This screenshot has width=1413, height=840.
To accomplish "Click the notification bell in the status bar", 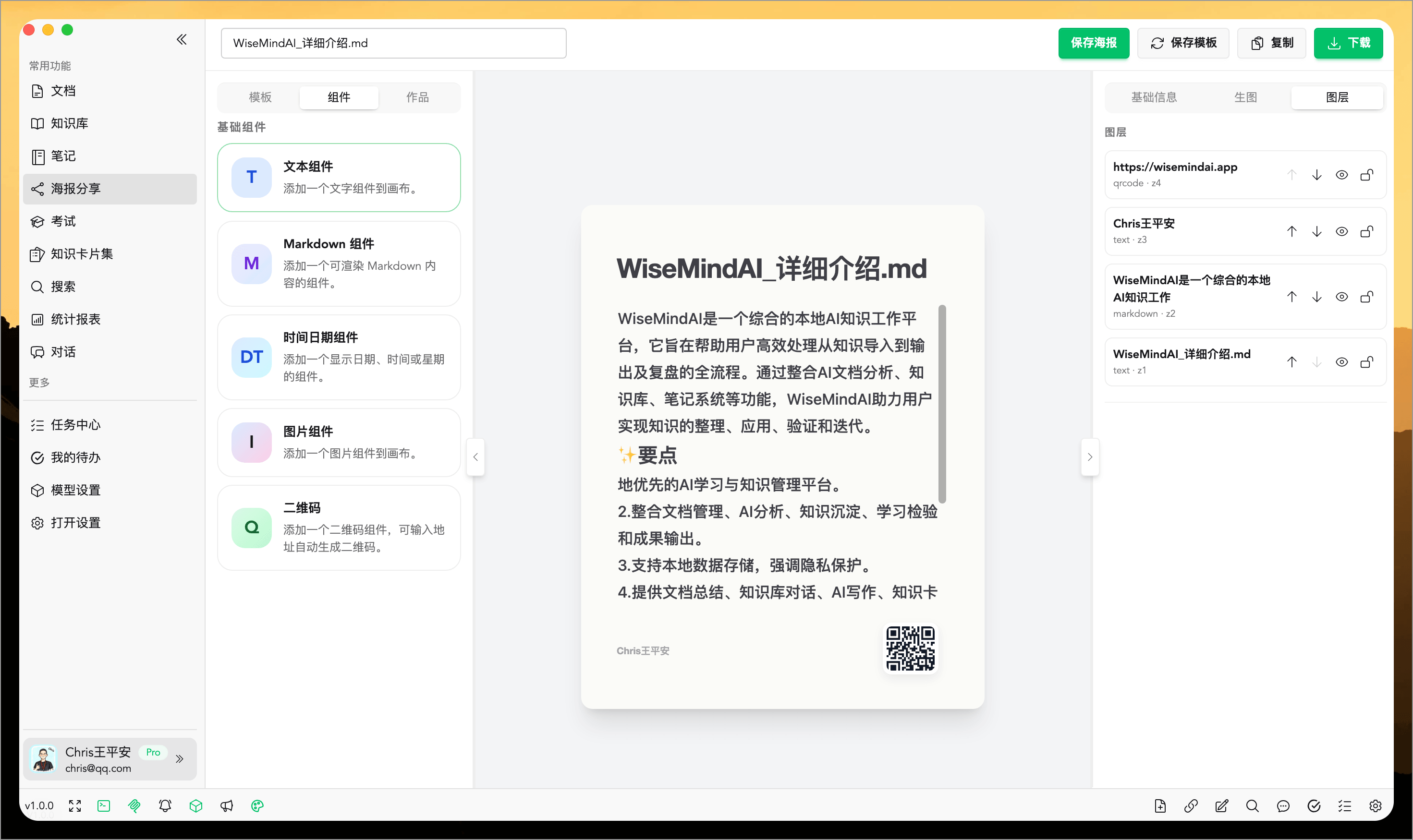I will click(x=165, y=805).
